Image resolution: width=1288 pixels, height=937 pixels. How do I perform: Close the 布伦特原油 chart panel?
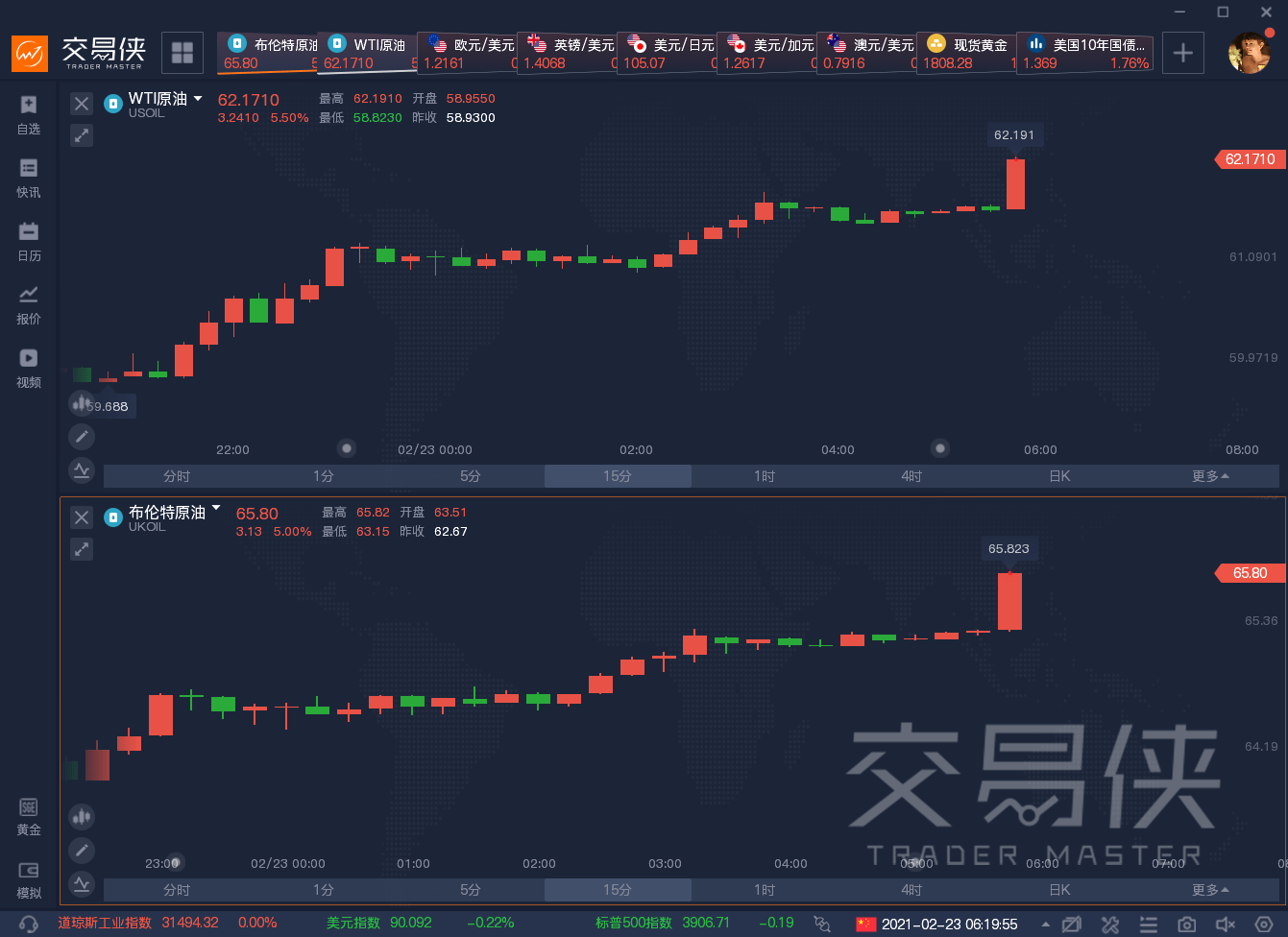83,517
